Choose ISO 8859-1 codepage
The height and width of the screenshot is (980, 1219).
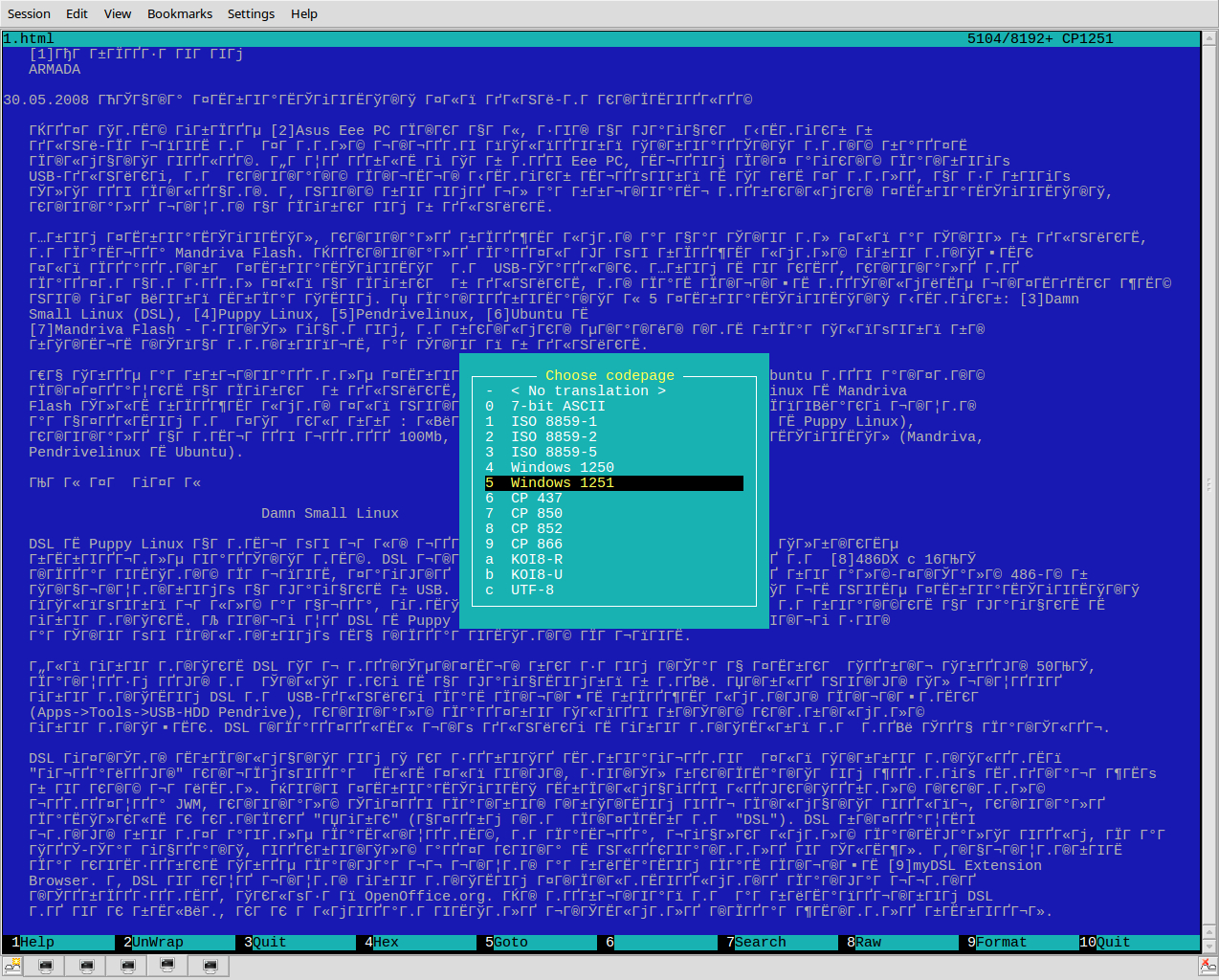tap(613, 421)
